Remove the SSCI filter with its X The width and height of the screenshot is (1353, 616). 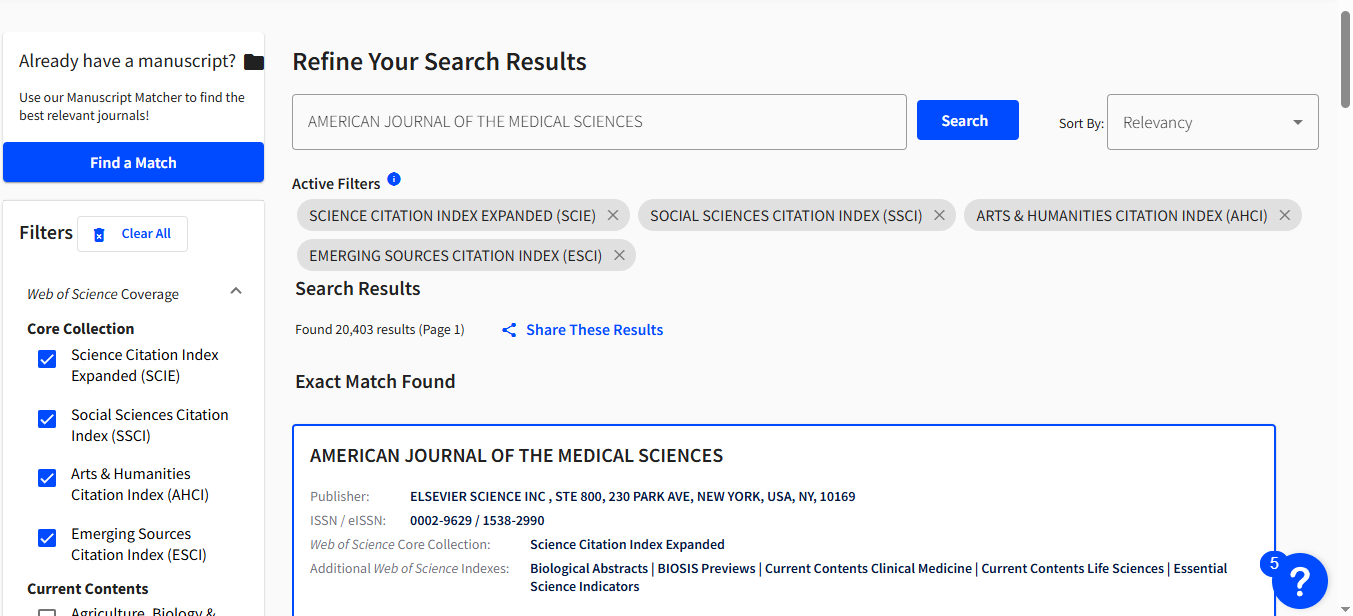click(x=939, y=216)
